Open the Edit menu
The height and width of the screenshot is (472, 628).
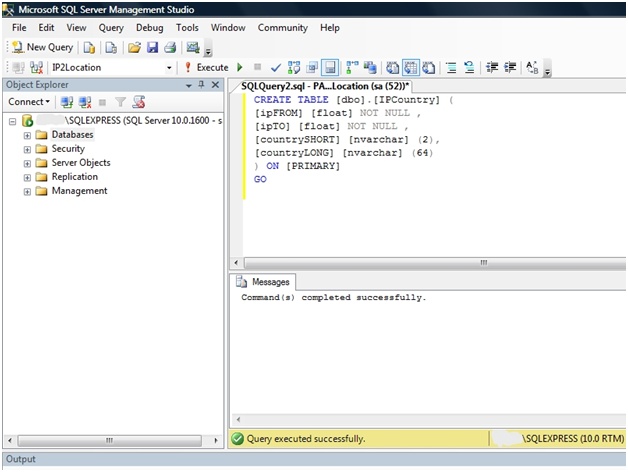[x=46, y=28]
